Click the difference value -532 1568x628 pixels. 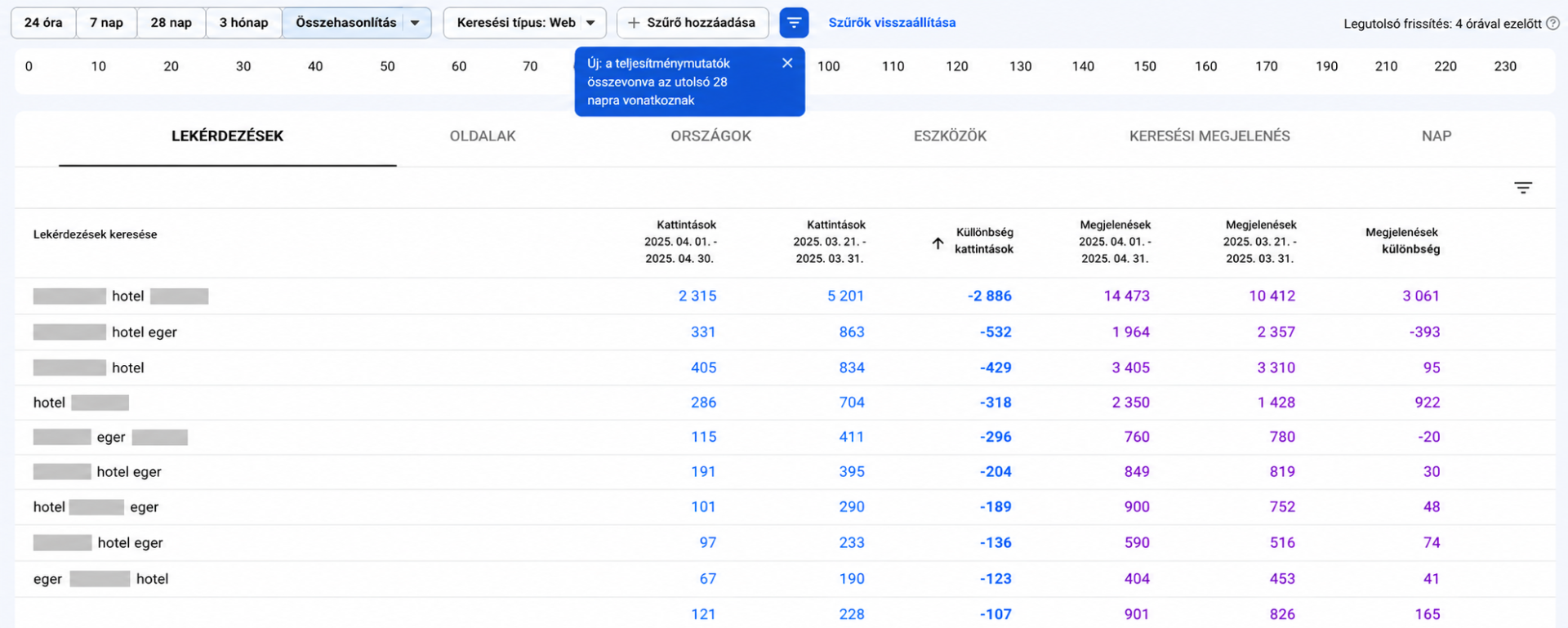tap(996, 332)
